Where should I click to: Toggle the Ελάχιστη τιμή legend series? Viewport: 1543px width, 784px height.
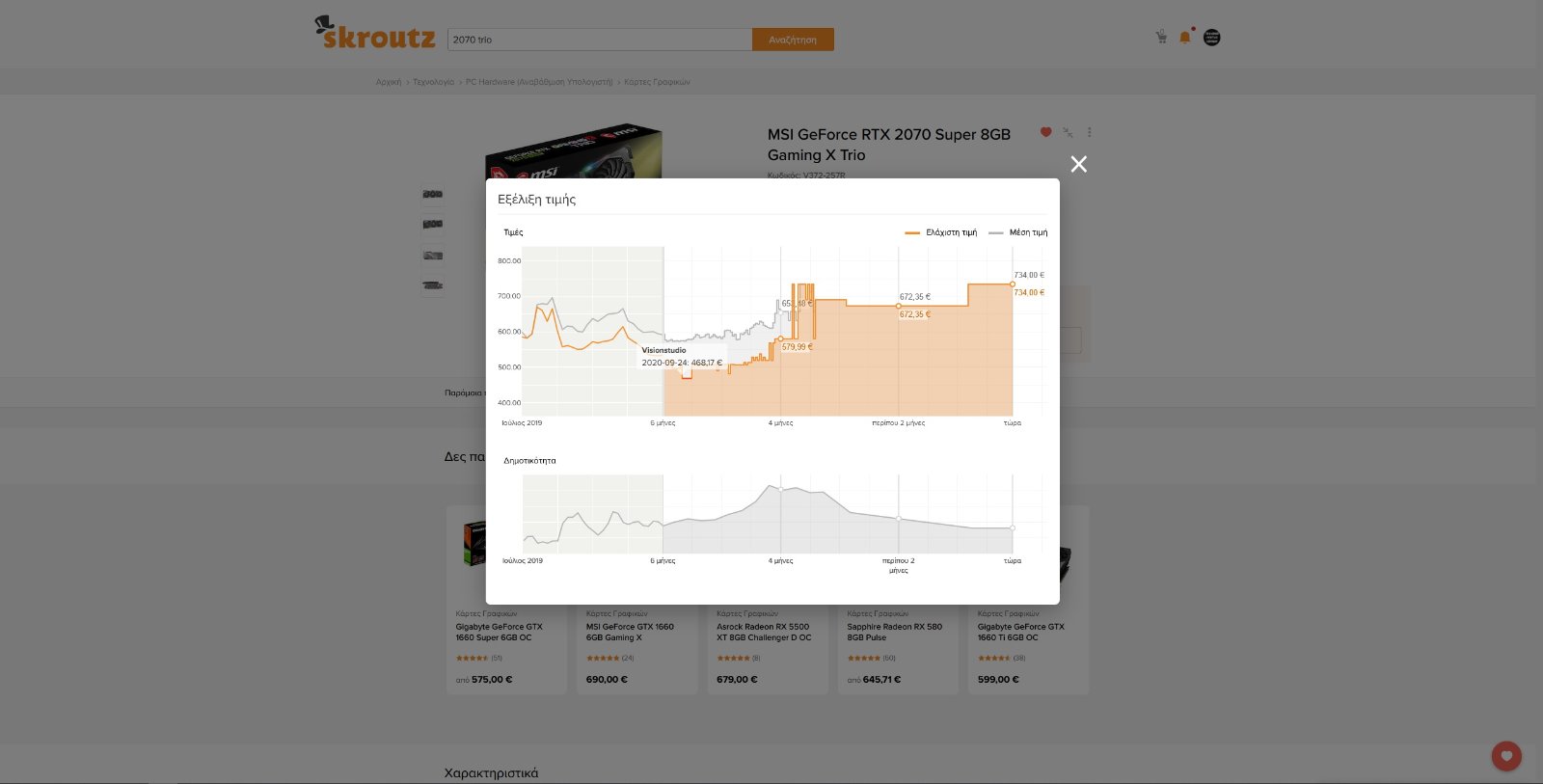940,232
